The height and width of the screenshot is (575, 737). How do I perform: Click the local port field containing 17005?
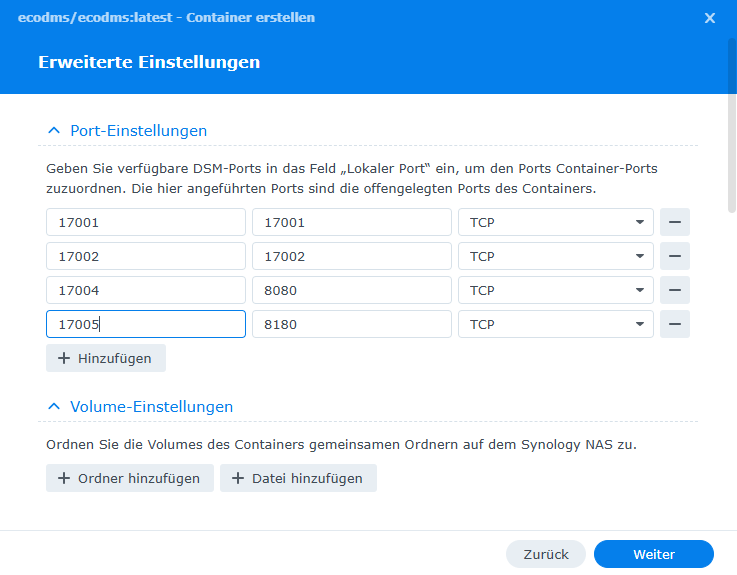(145, 324)
